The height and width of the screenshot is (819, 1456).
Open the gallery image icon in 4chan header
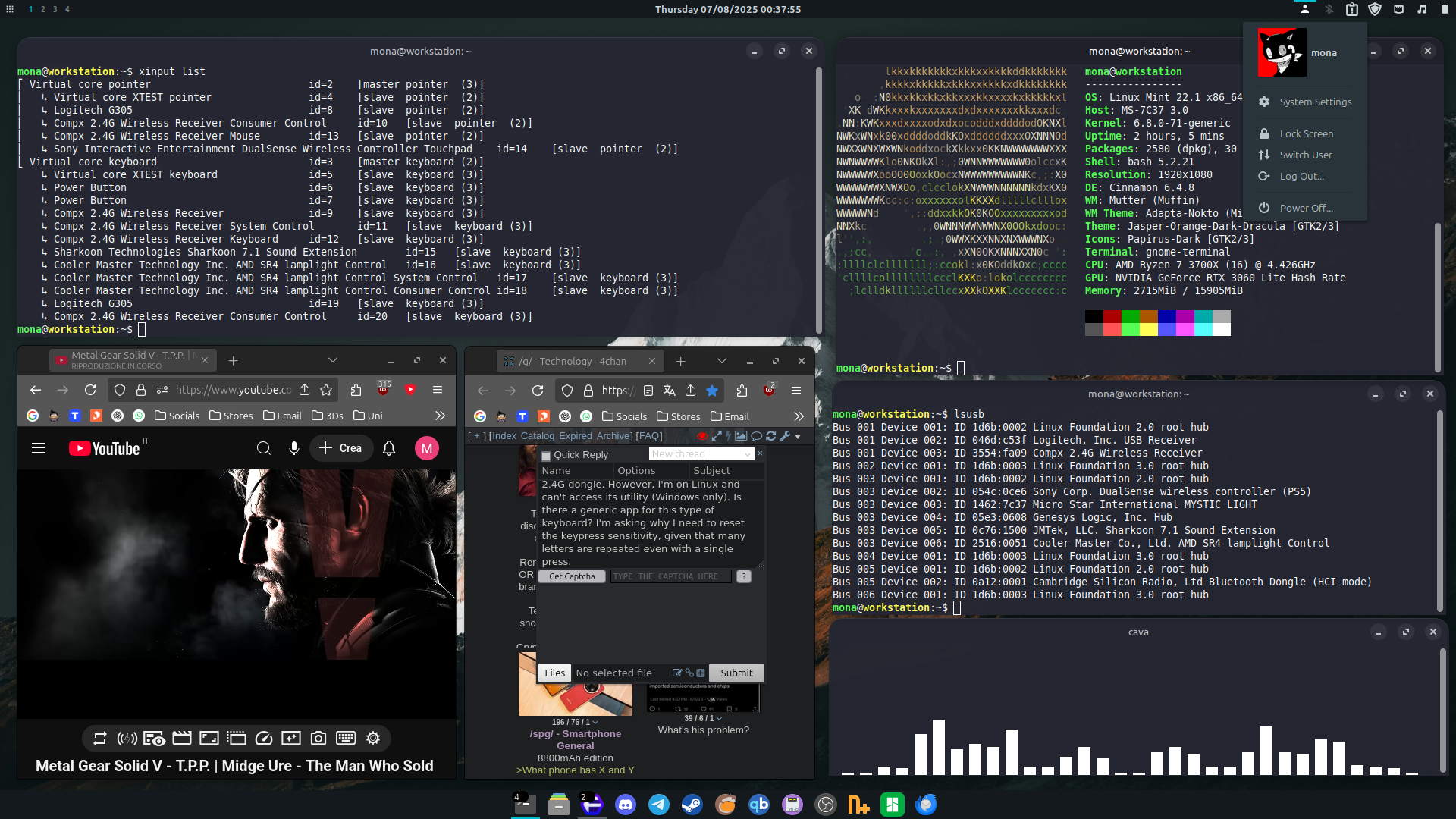[741, 436]
